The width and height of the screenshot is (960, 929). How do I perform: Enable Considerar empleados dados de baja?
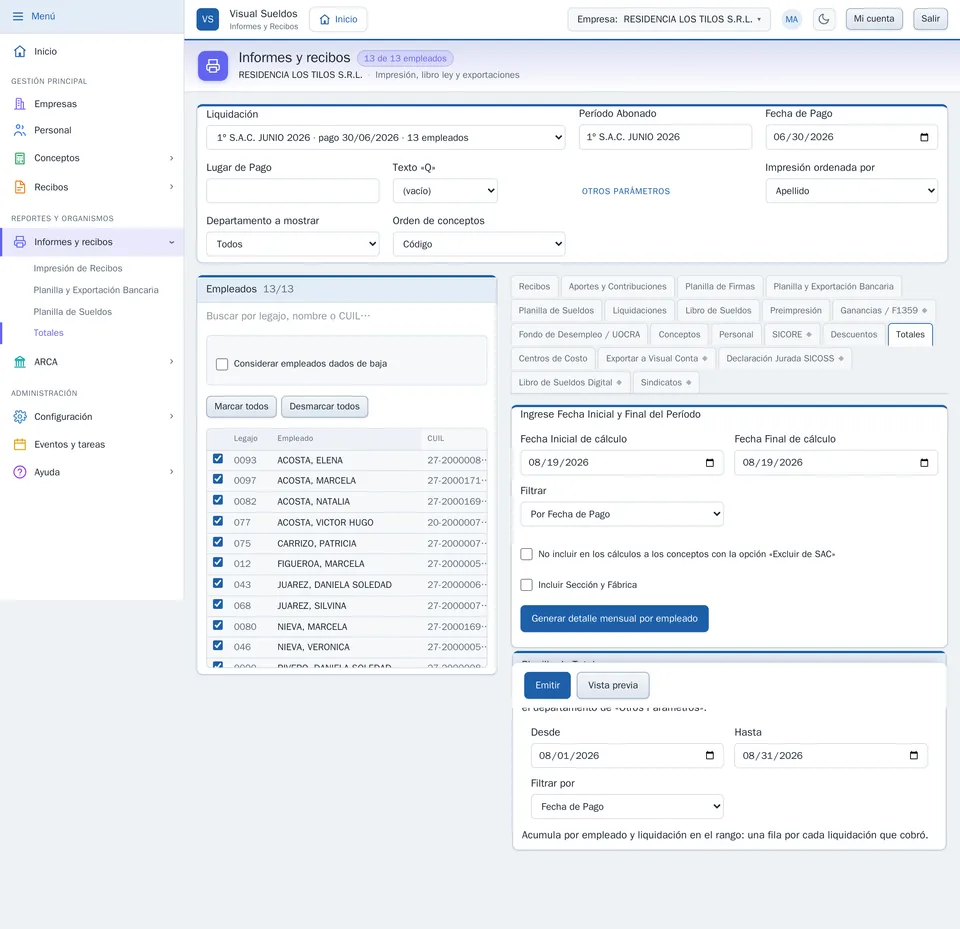click(222, 364)
